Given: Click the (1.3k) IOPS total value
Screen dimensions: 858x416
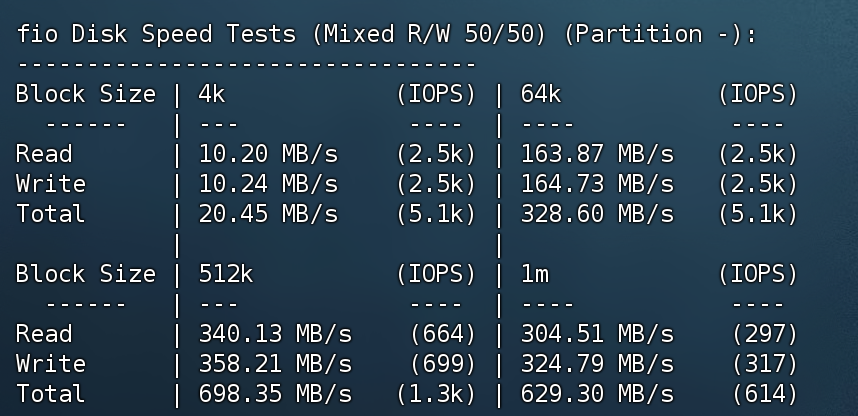Looking at the screenshot, I should coord(436,394).
